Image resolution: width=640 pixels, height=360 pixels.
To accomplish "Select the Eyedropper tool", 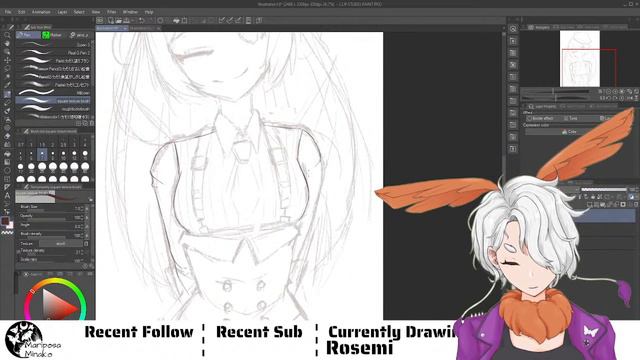I will tap(7, 85).
